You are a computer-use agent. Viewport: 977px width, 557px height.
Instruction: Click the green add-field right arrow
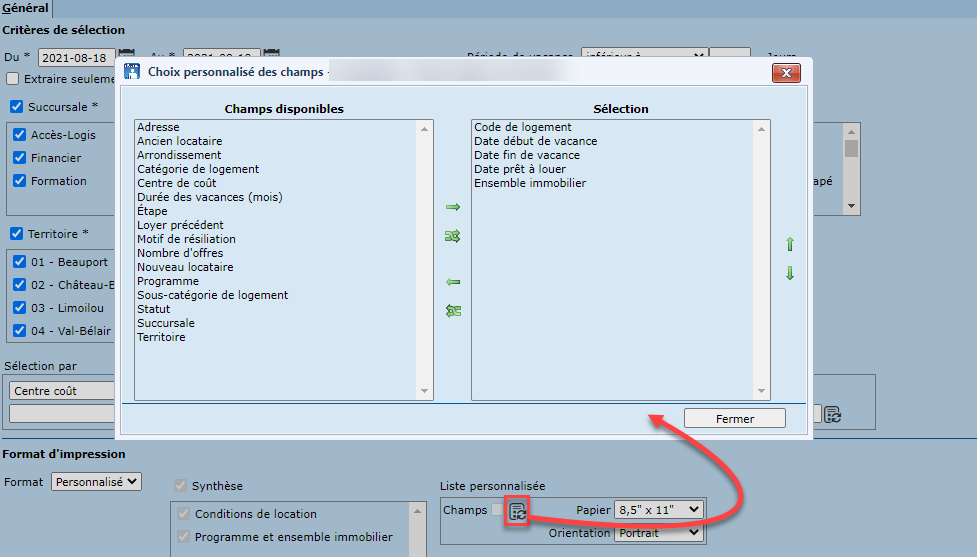pyautogui.click(x=453, y=207)
